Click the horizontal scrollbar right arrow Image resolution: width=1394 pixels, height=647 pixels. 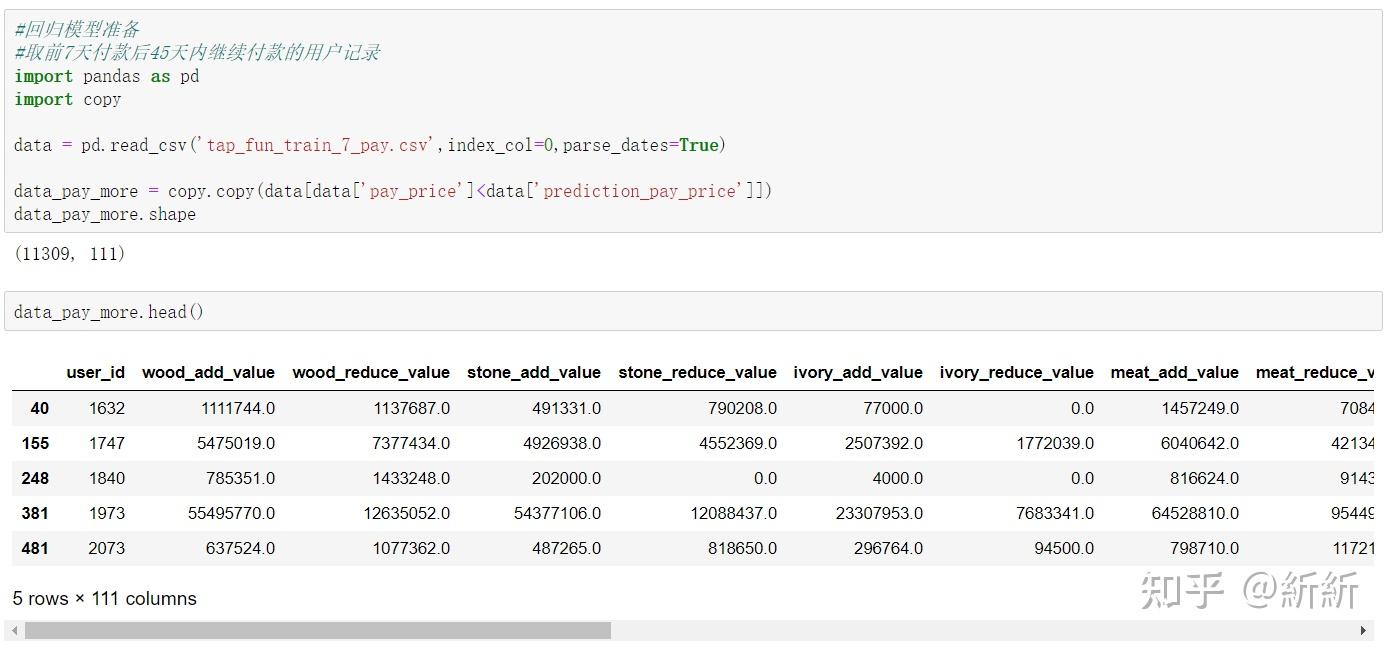click(x=1363, y=631)
